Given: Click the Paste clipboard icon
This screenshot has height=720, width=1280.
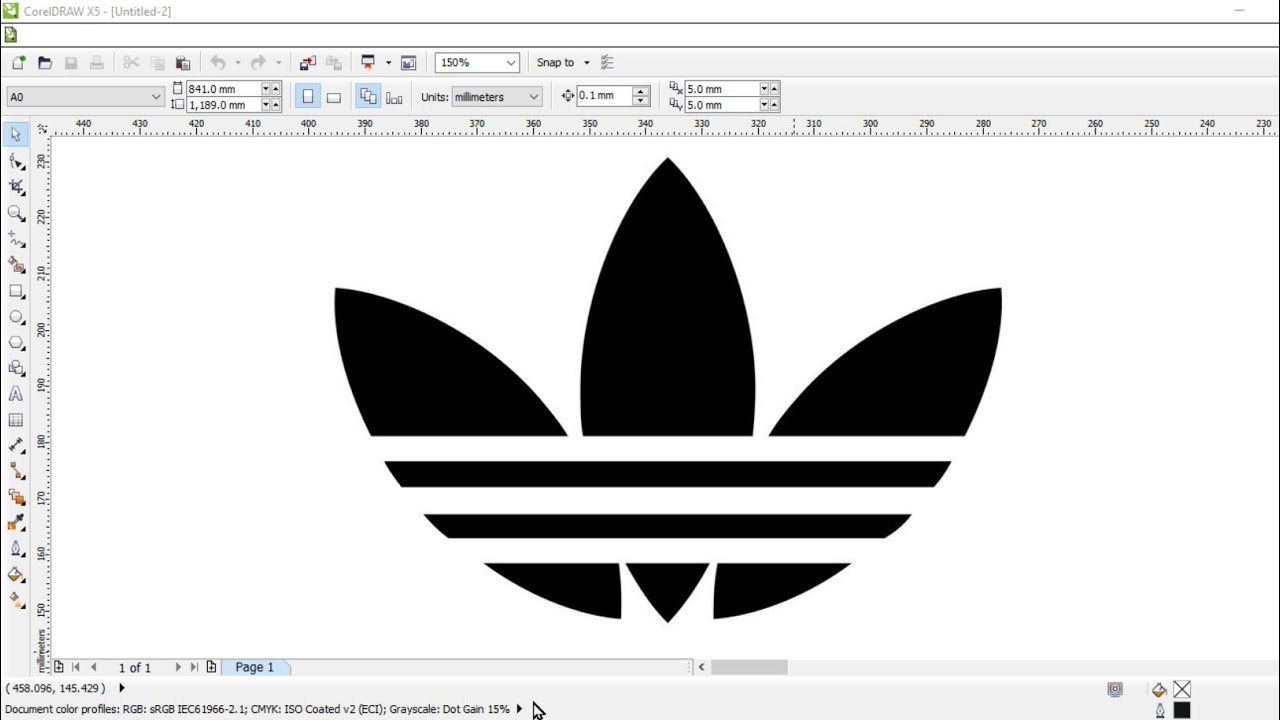Looking at the screenshot, I should tap(183, 62).
